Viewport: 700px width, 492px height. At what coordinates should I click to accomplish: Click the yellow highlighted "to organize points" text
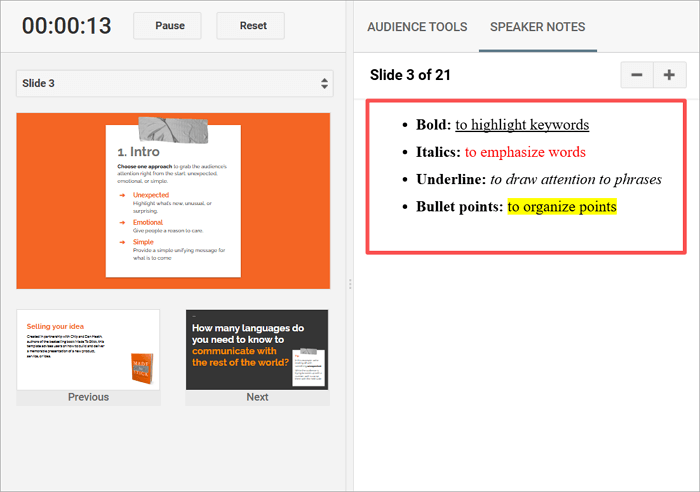point(562,207)
